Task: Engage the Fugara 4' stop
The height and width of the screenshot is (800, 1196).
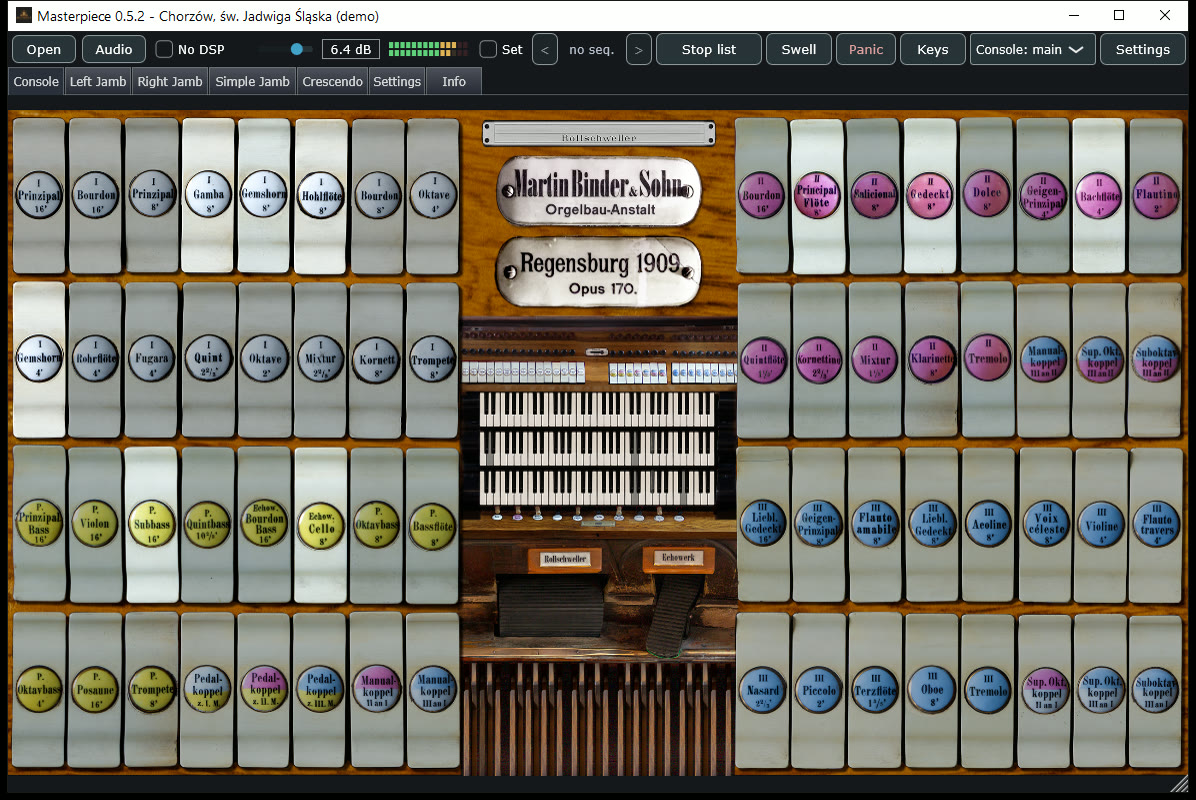Action: (x=152, y=359)
